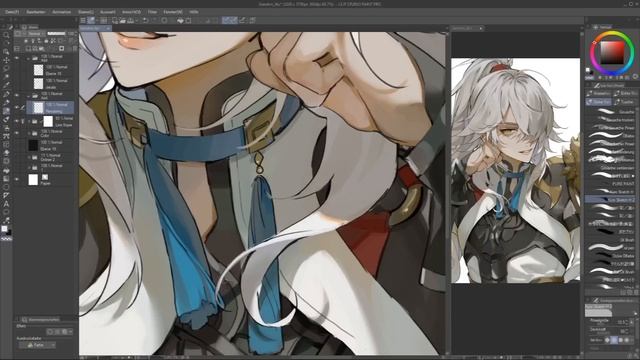Open the Ausdrucksfarbe Farbe dropdown
Image resolution: width=640 pixels, height=360 pixels.
click(37, 345)
